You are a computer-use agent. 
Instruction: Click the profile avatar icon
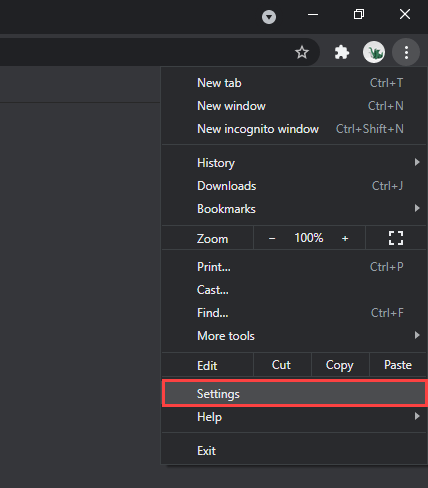point(374,52)
